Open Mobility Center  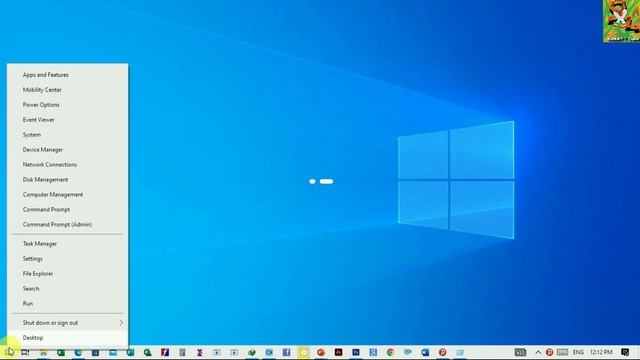[67, 90]
